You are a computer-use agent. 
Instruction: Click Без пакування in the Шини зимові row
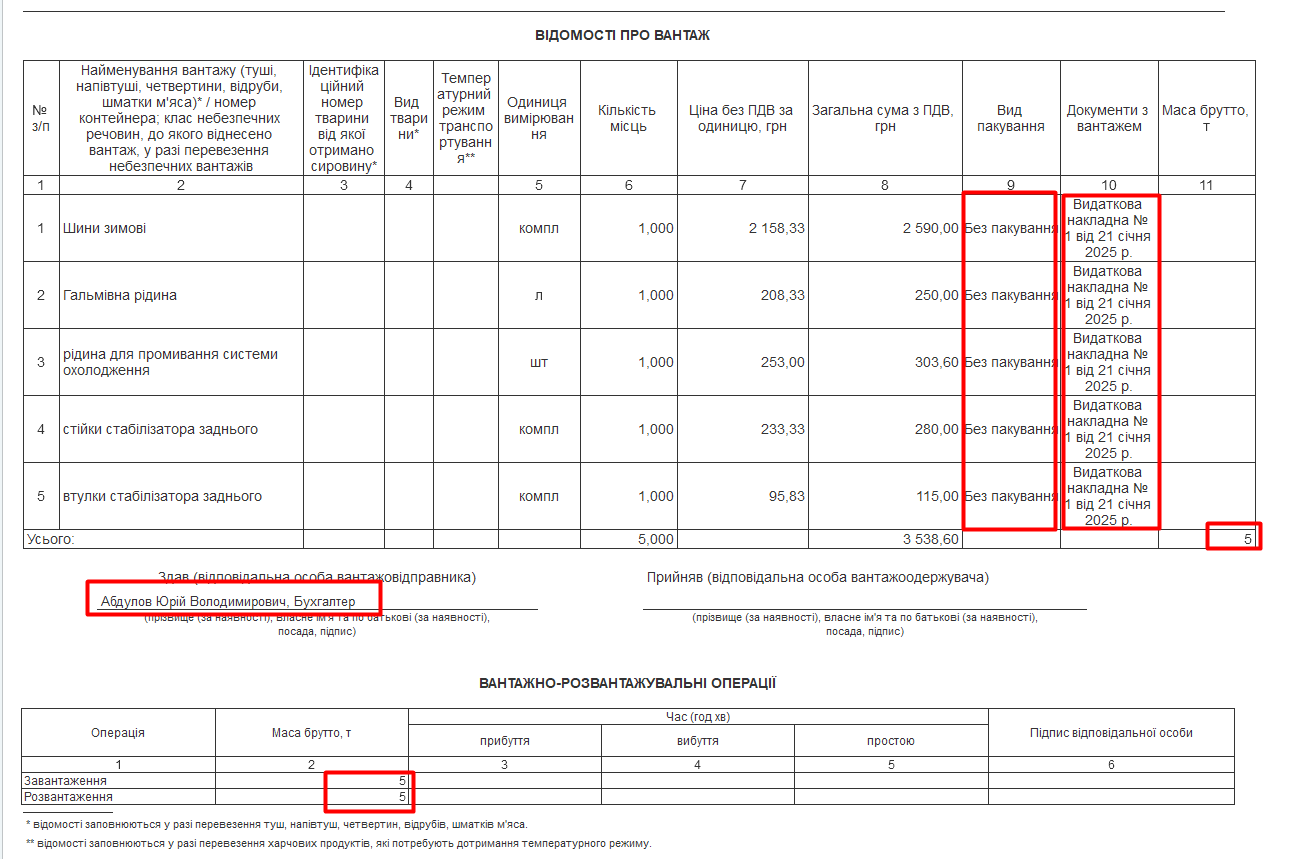point(1011,228)
